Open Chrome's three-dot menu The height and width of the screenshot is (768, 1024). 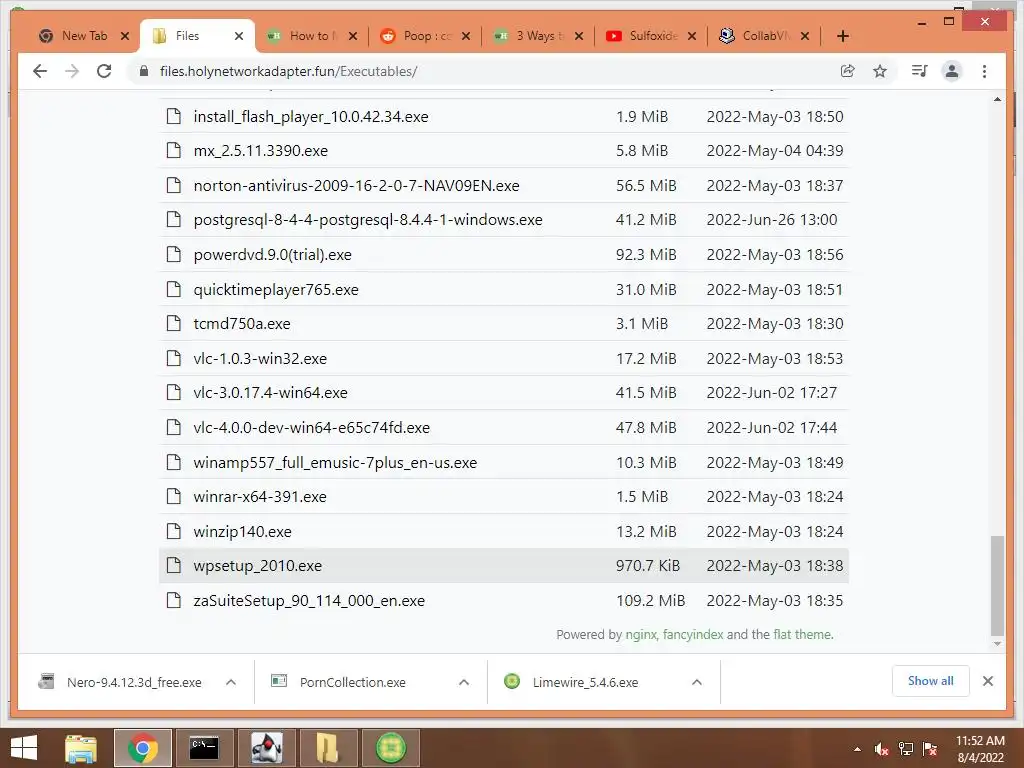tap(984, 71)
